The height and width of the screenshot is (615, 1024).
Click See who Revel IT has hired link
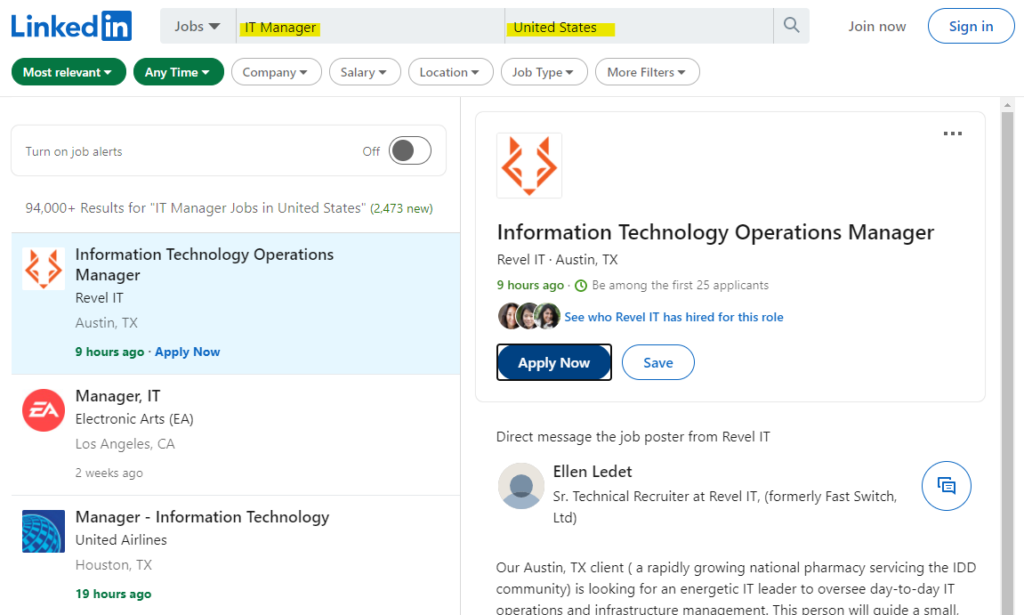click(x=673, y=317)
